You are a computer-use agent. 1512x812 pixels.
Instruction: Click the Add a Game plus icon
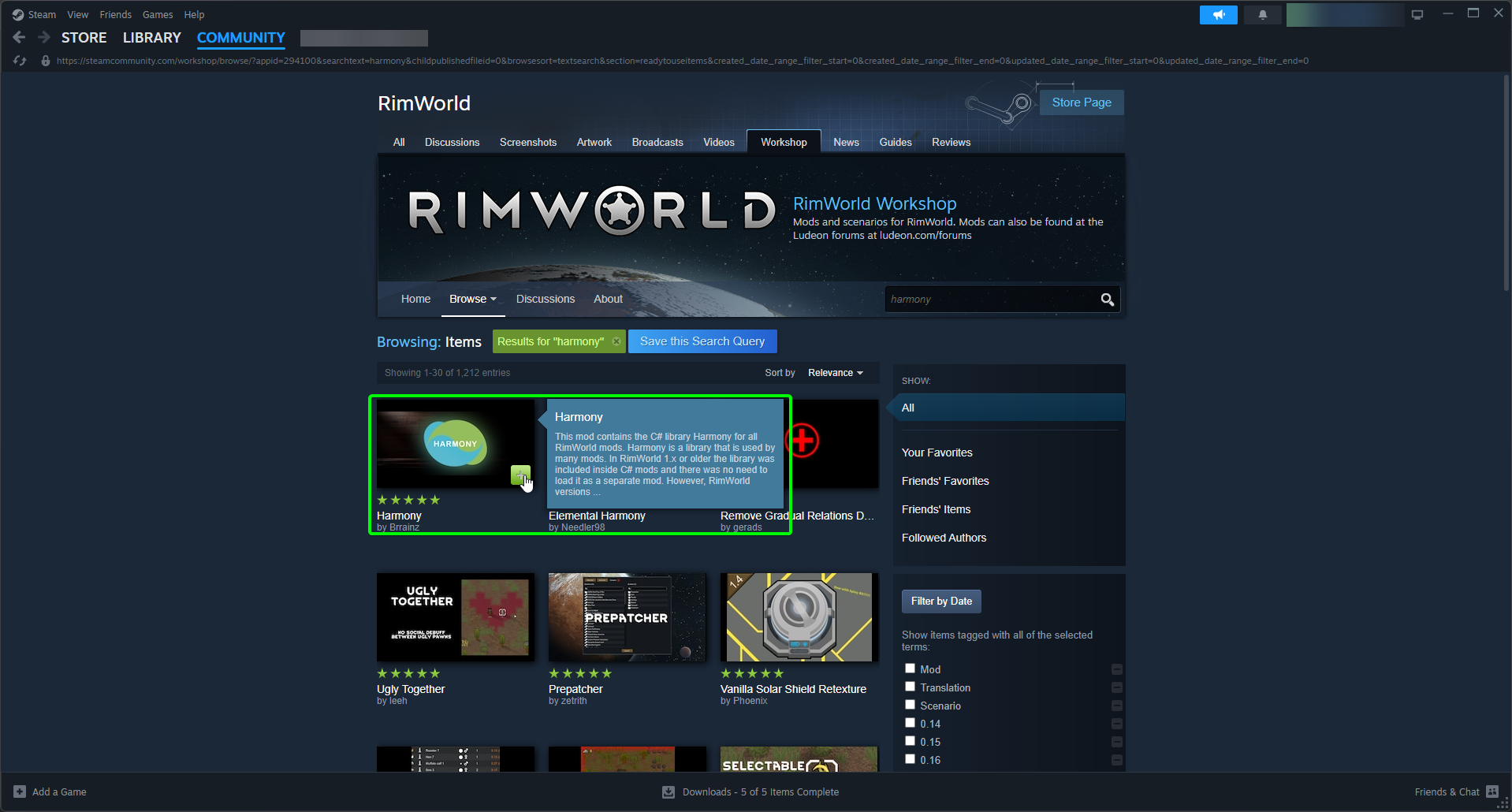click(x=20, y=792)
